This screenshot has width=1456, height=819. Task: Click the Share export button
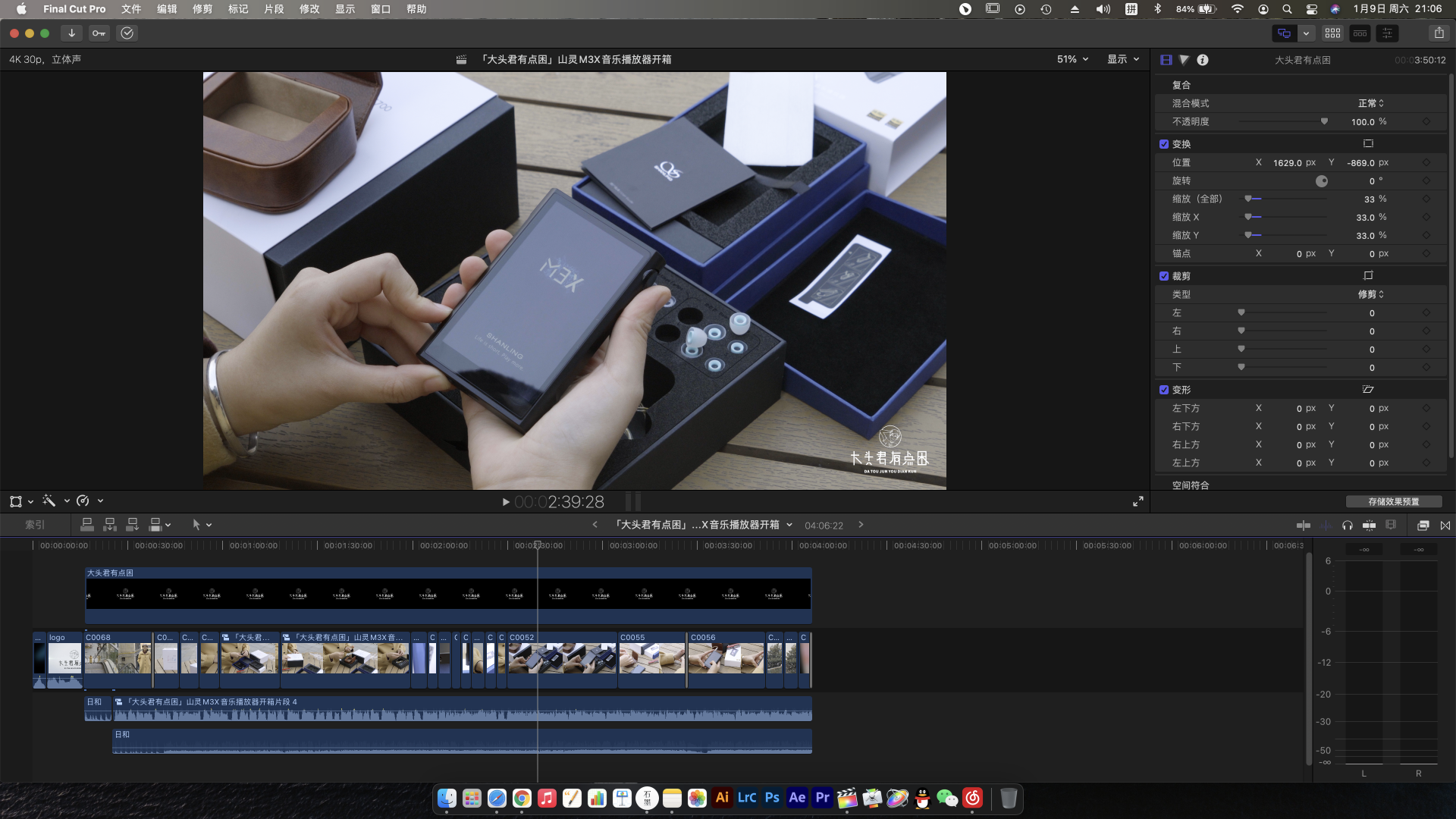[1439, 33]
